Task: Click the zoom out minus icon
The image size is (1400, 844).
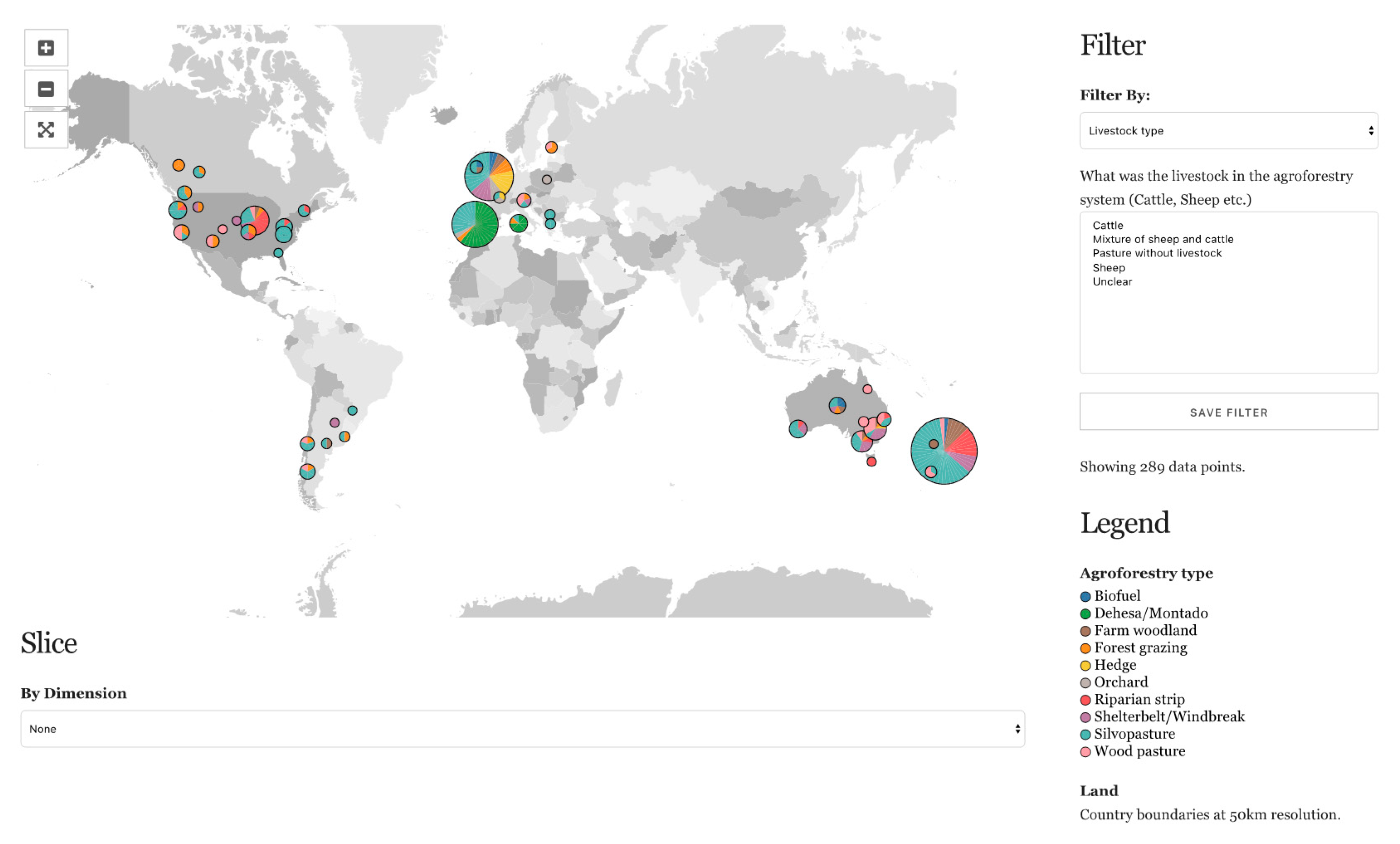Action: pyautogui.click(x=46, y=89)
